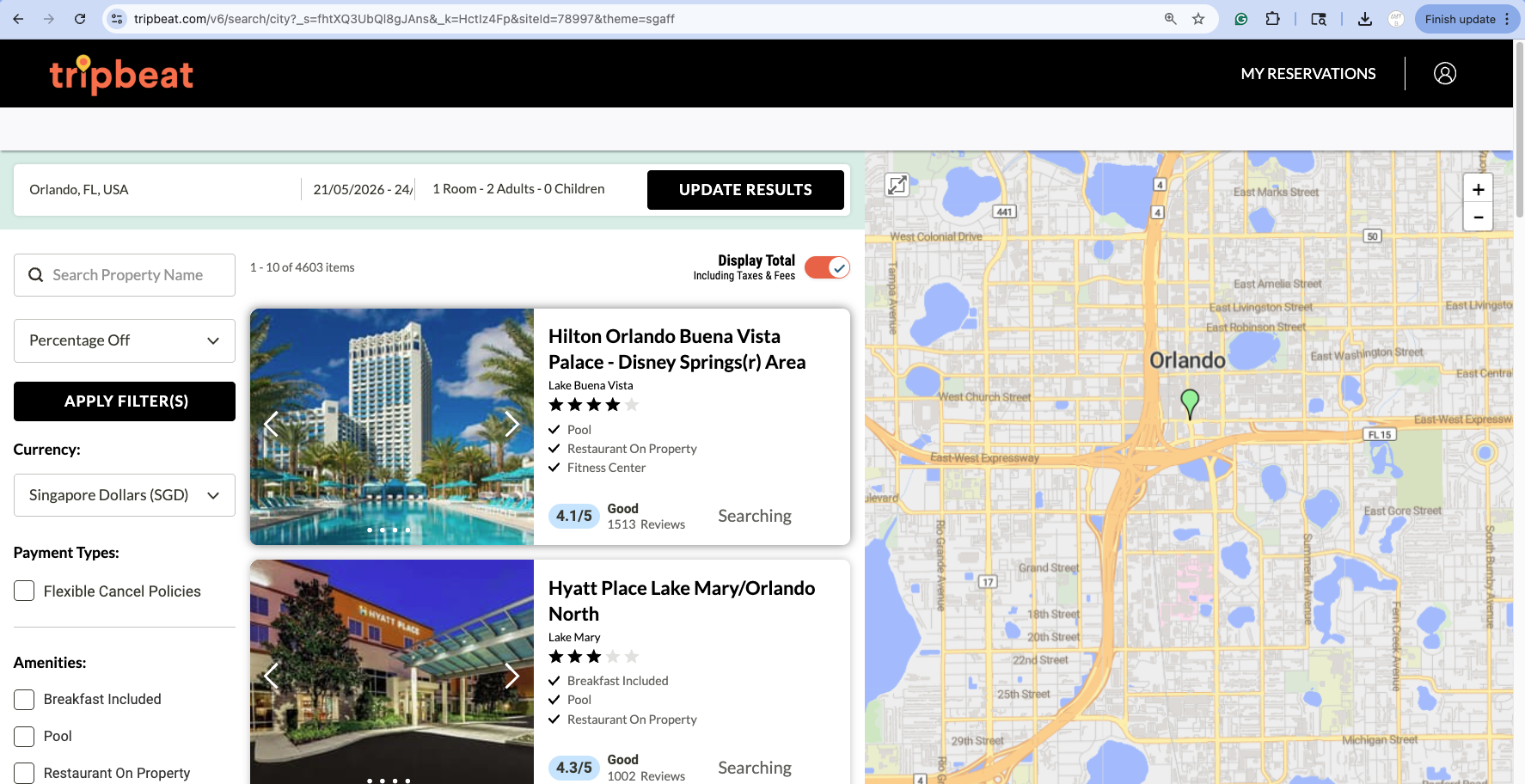Open the browser downloads icon

coord(1365,19)
